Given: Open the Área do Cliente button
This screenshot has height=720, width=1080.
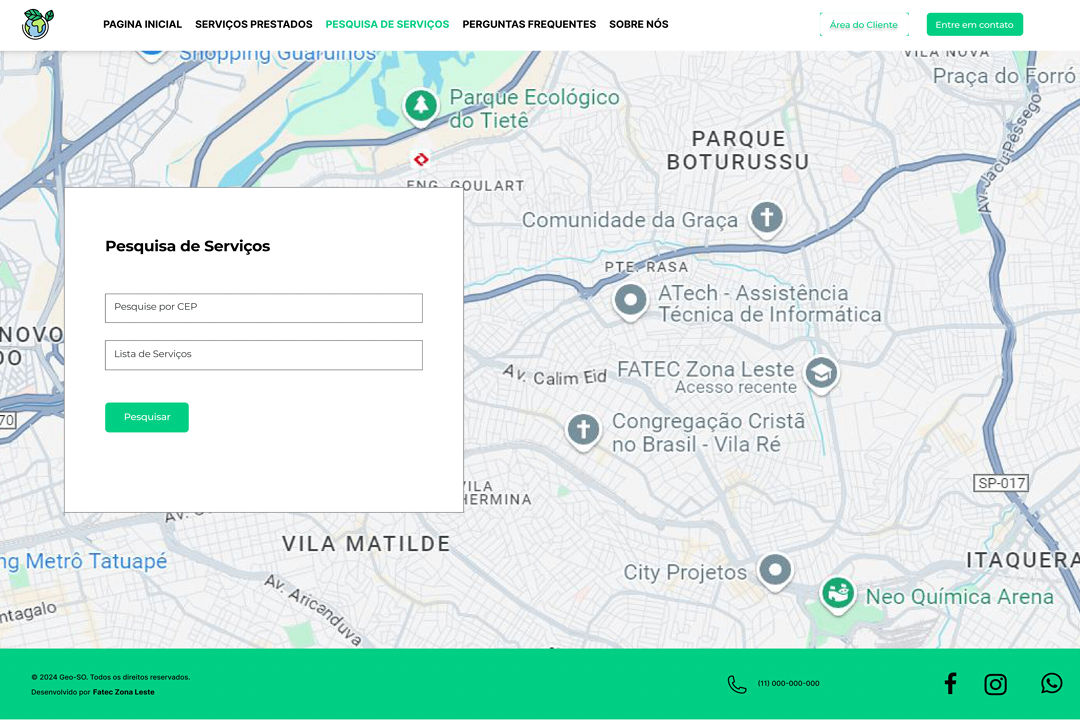Looking at the screenshot, I should point(863,25).
